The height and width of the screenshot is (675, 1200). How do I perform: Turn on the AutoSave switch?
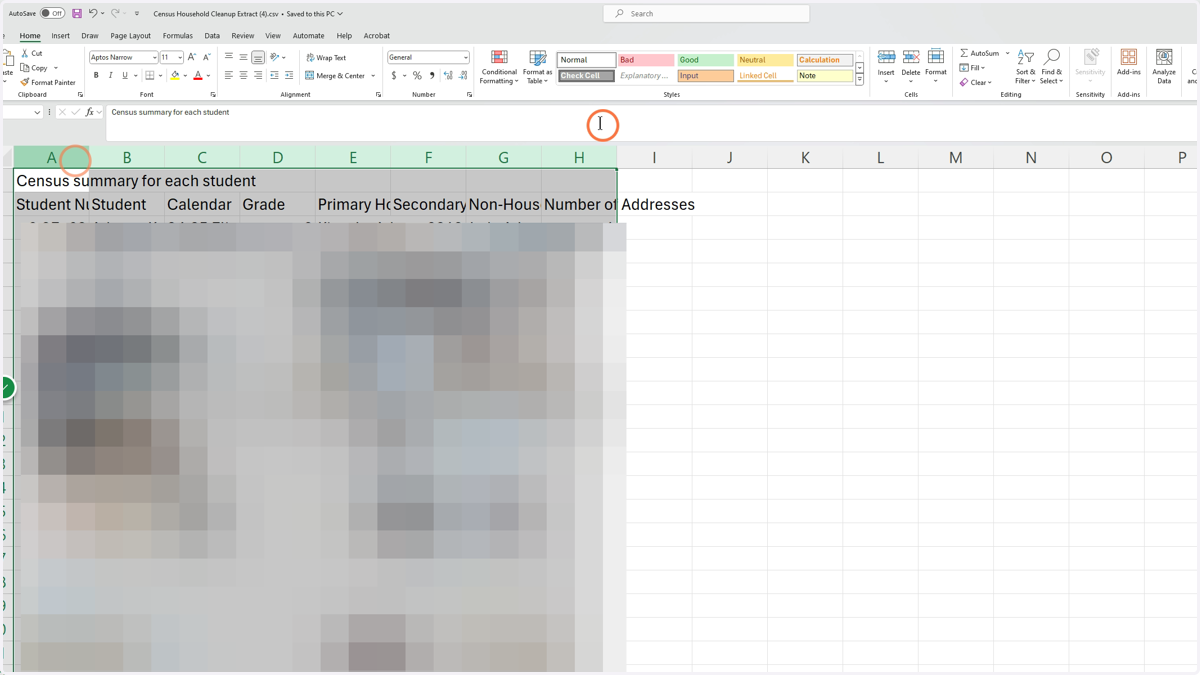point(52,14)
